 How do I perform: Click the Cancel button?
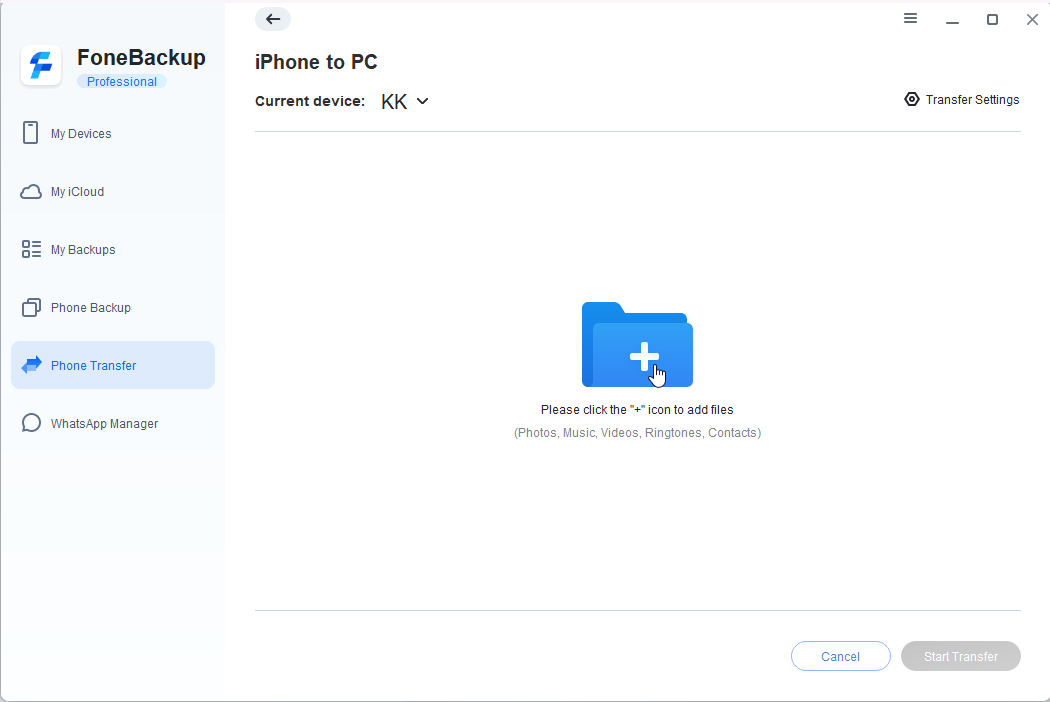(x=840, y=656)
